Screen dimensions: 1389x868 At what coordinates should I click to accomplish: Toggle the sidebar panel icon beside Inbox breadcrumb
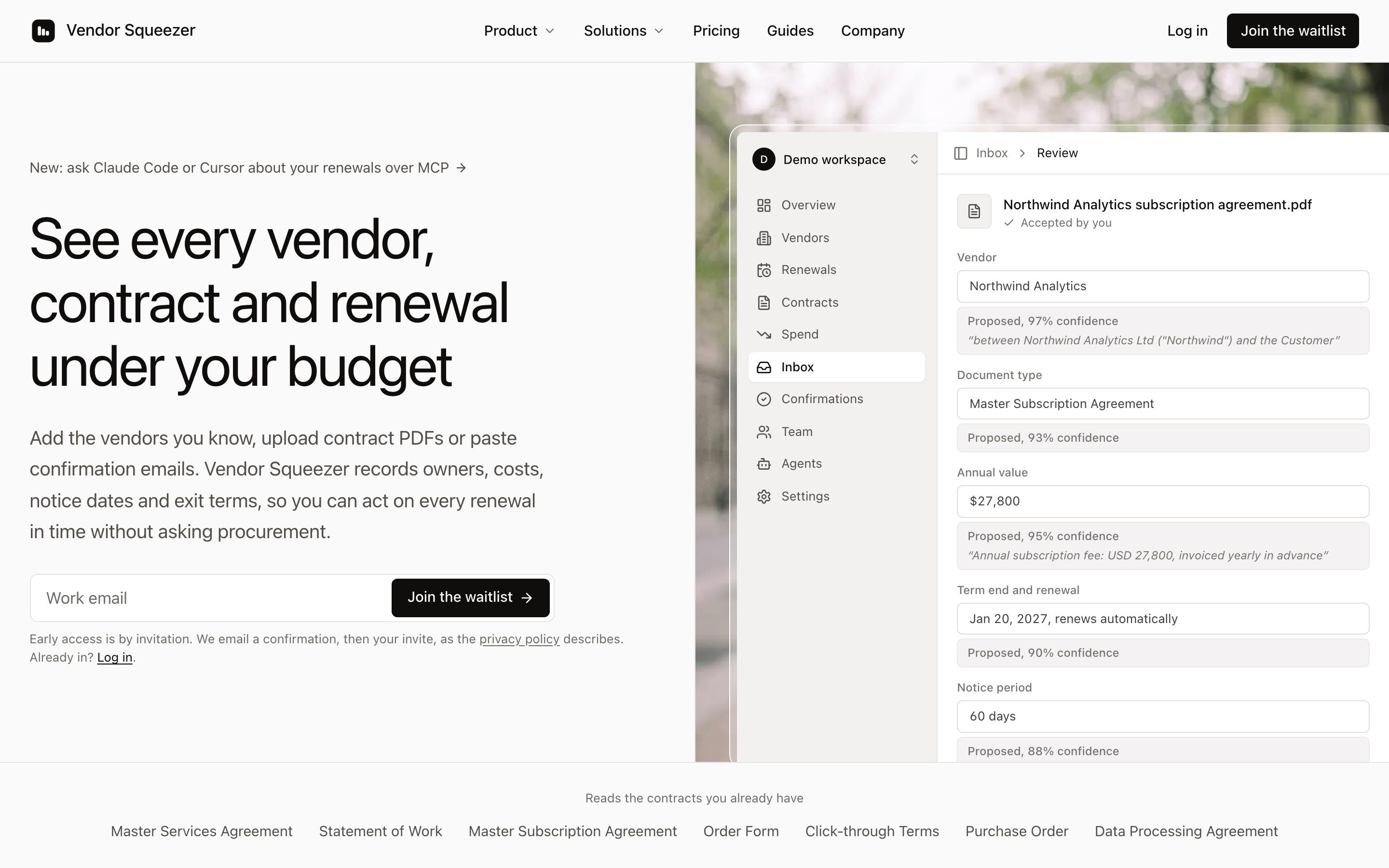960,153
